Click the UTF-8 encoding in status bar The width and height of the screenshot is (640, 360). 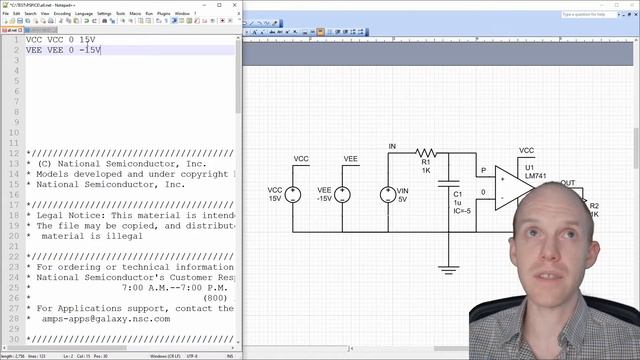(192, 356)
